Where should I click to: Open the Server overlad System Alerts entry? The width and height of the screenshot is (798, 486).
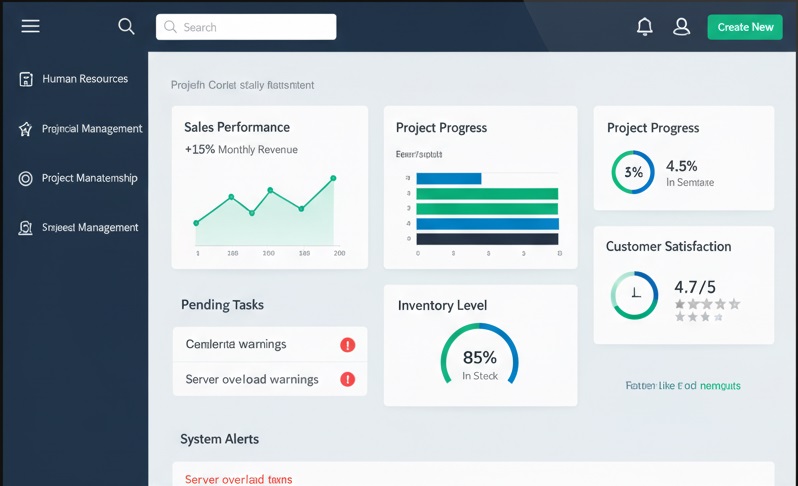(x=239, y=479)
